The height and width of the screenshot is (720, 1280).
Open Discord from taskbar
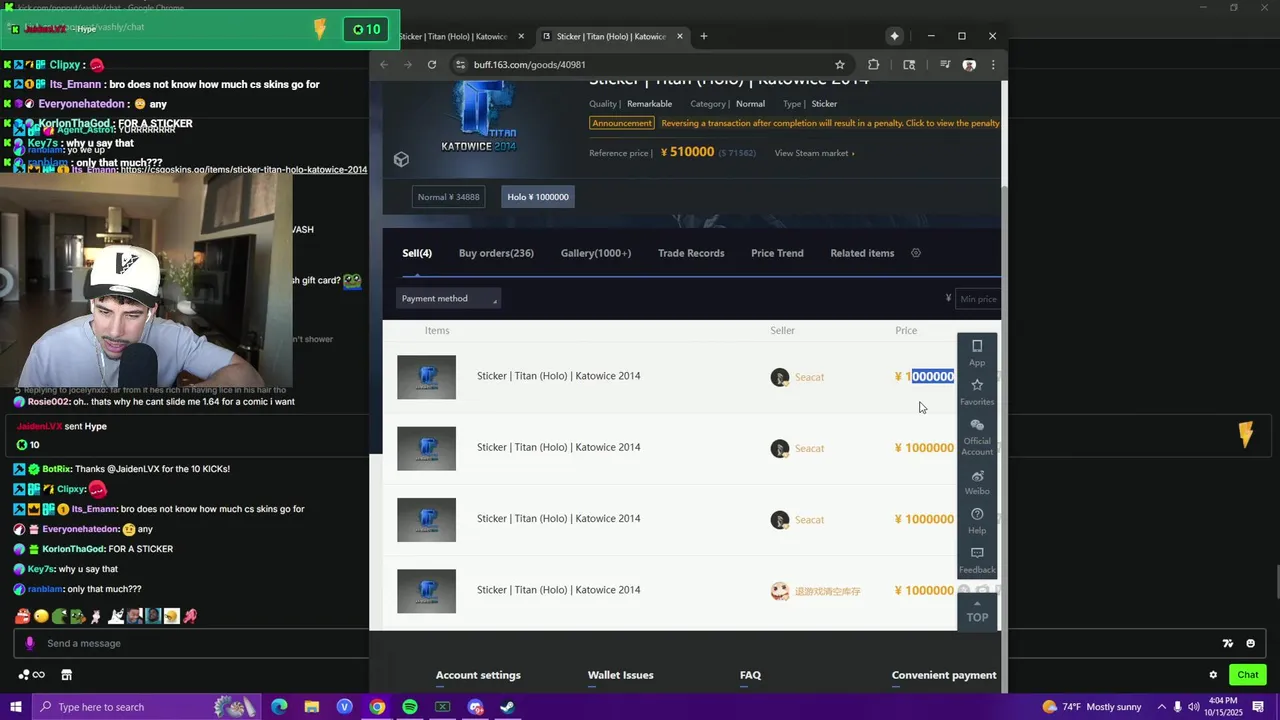click(x=475, y=707)
